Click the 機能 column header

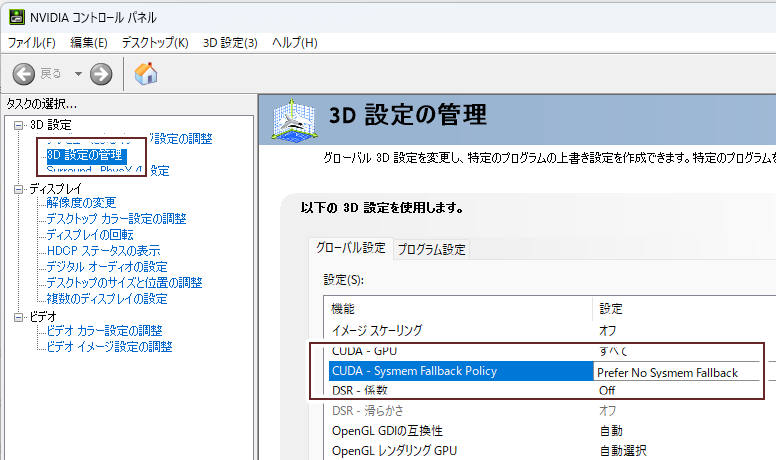pyautogui.click(x=458, y=309)
